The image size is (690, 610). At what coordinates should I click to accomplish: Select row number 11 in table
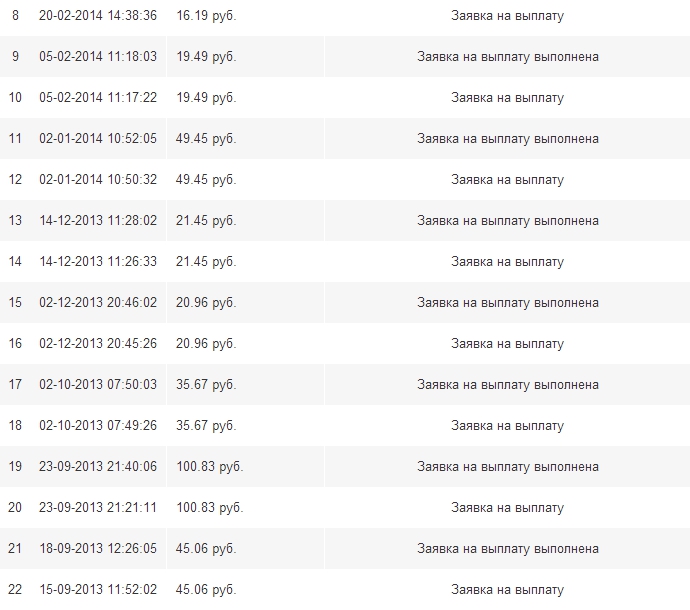tap(15, 139)
